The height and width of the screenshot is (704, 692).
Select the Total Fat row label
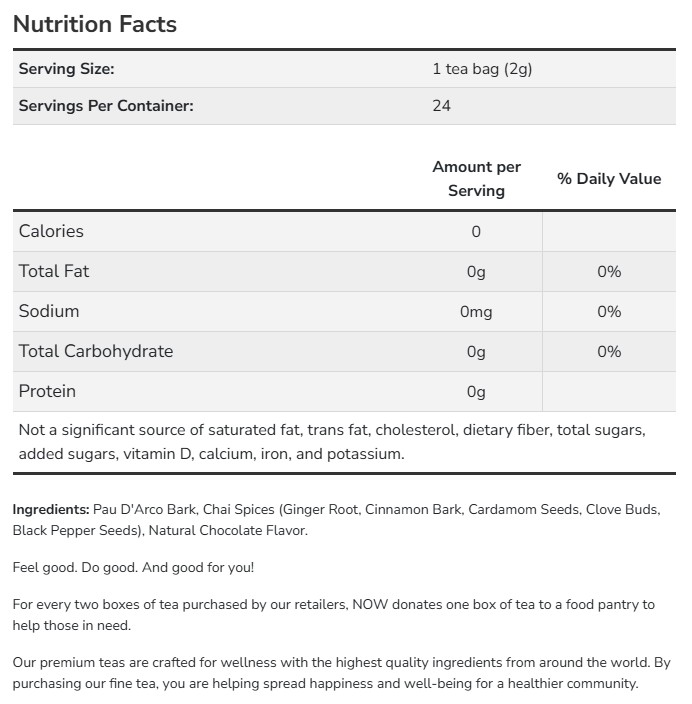54,271
